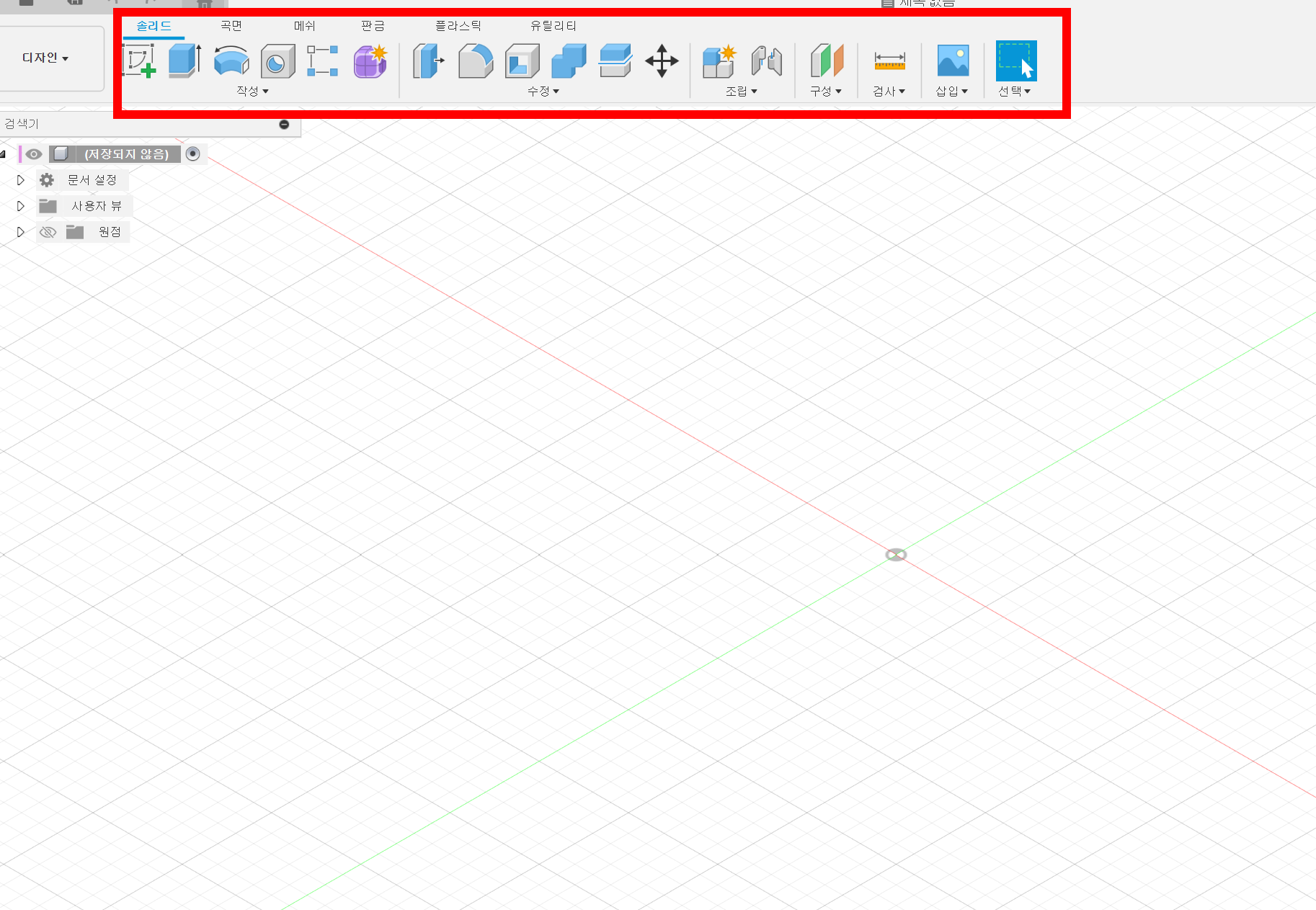
Task: Click the 원점 folder icon
Action: click(x=75, y=232)
